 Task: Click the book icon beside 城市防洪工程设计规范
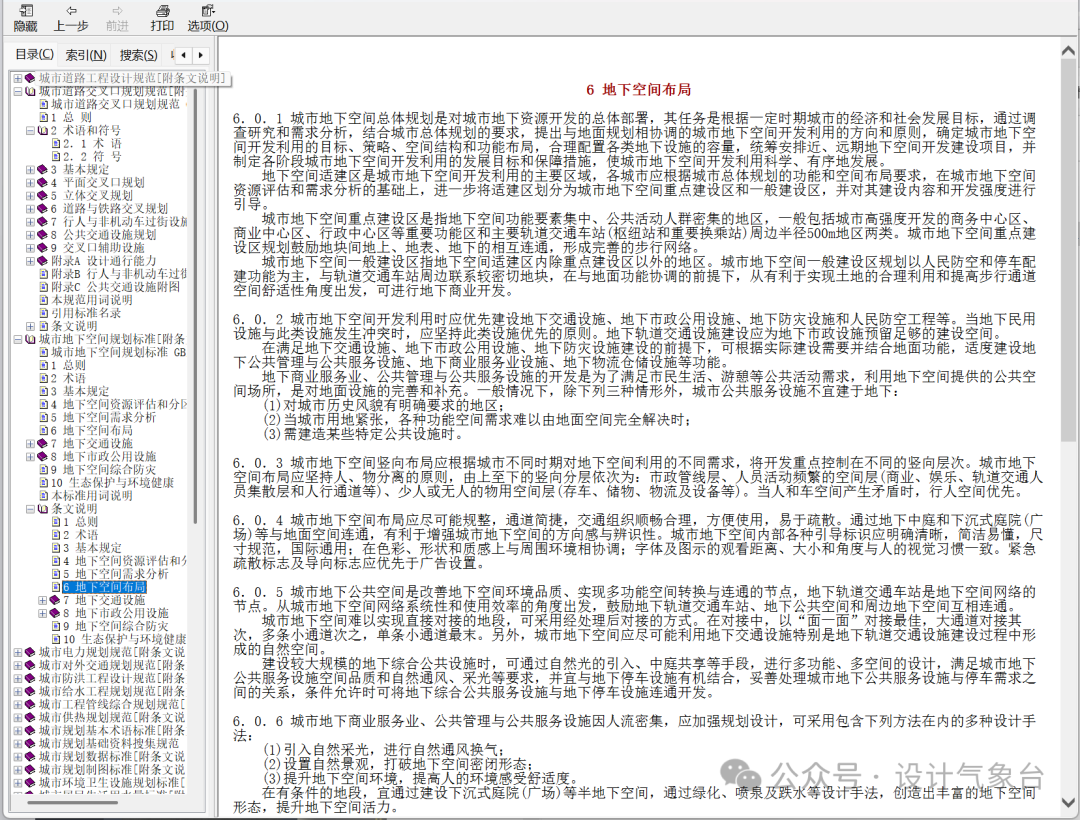coord(30,678)
